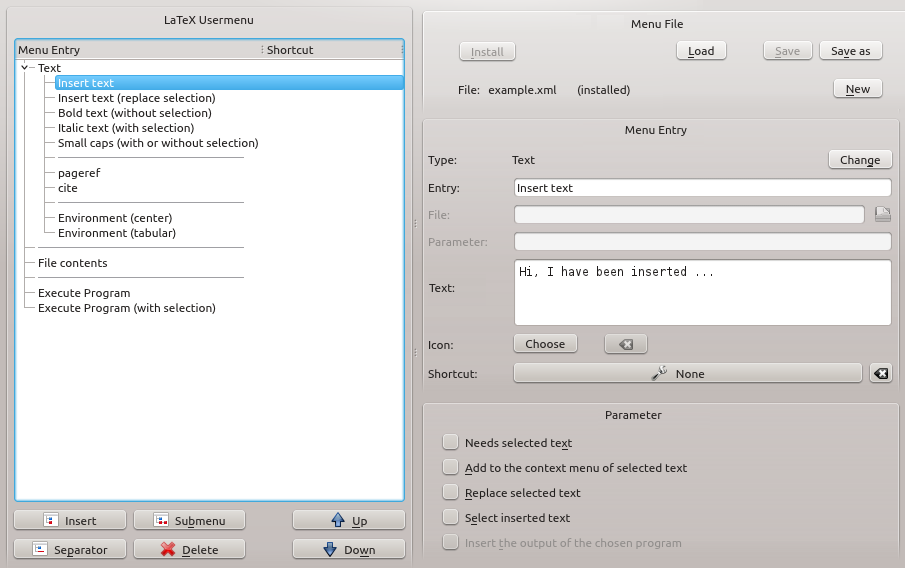Screen dimensions: 905x568
Task: Select the 'Insert text' tree row
Action: pyautogui.click(x=229, y=83)
